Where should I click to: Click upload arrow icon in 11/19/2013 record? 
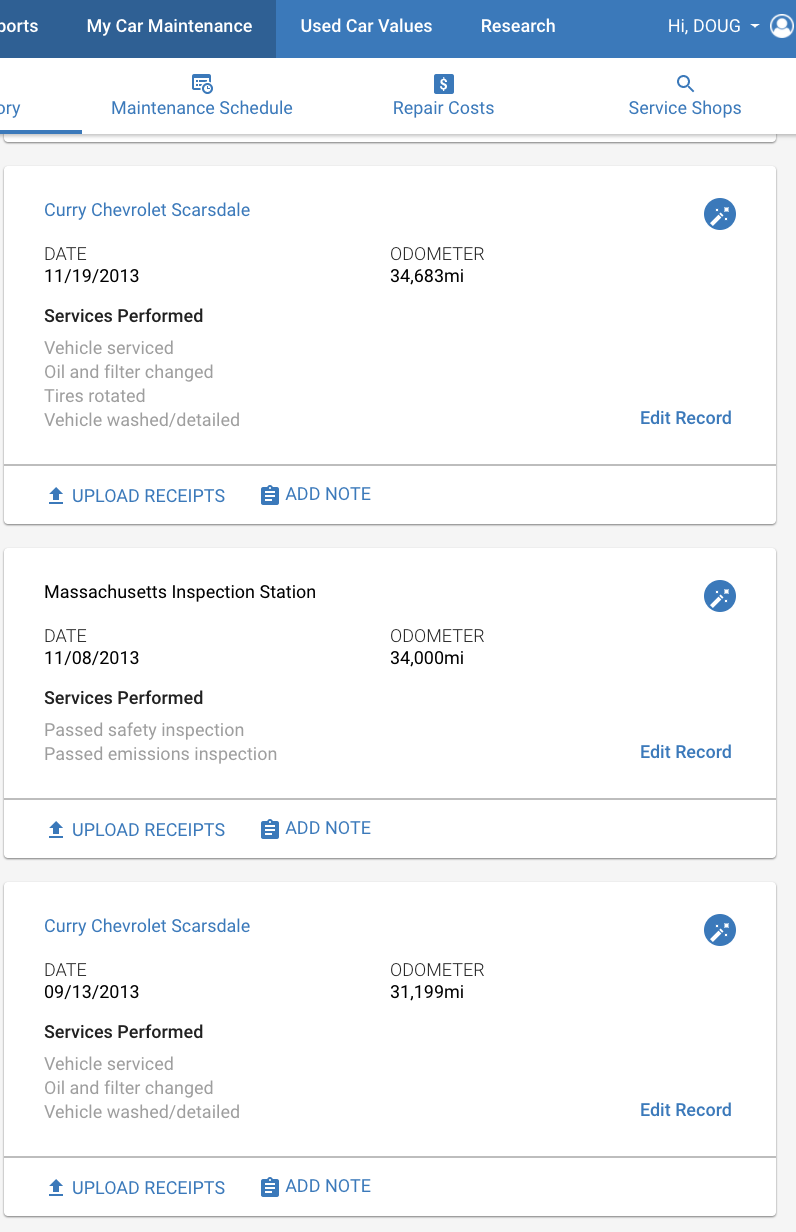coord(56,495)
